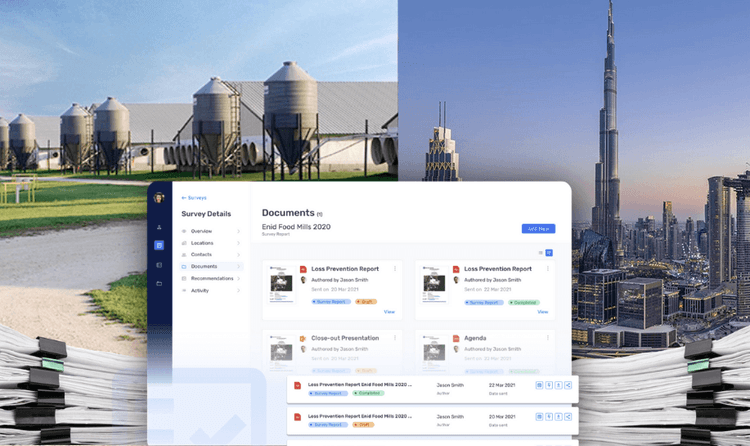This screenshot has width=750, height=446.
Task: Expand the chevron next to Recommendations
Action: click(238, 279)
